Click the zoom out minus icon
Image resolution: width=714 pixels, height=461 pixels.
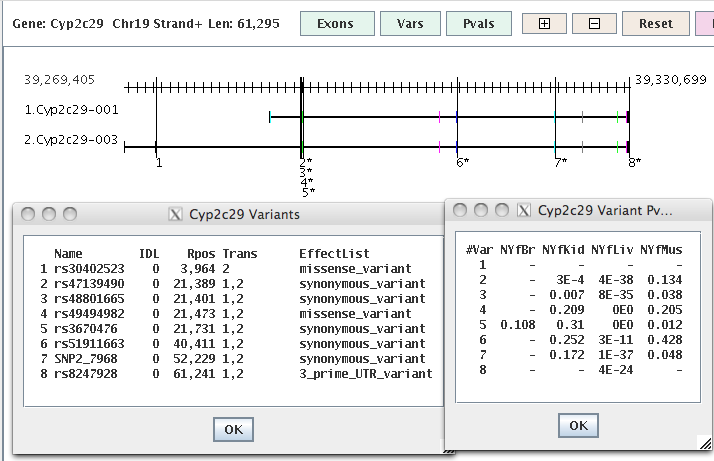(x=594, y=23)
